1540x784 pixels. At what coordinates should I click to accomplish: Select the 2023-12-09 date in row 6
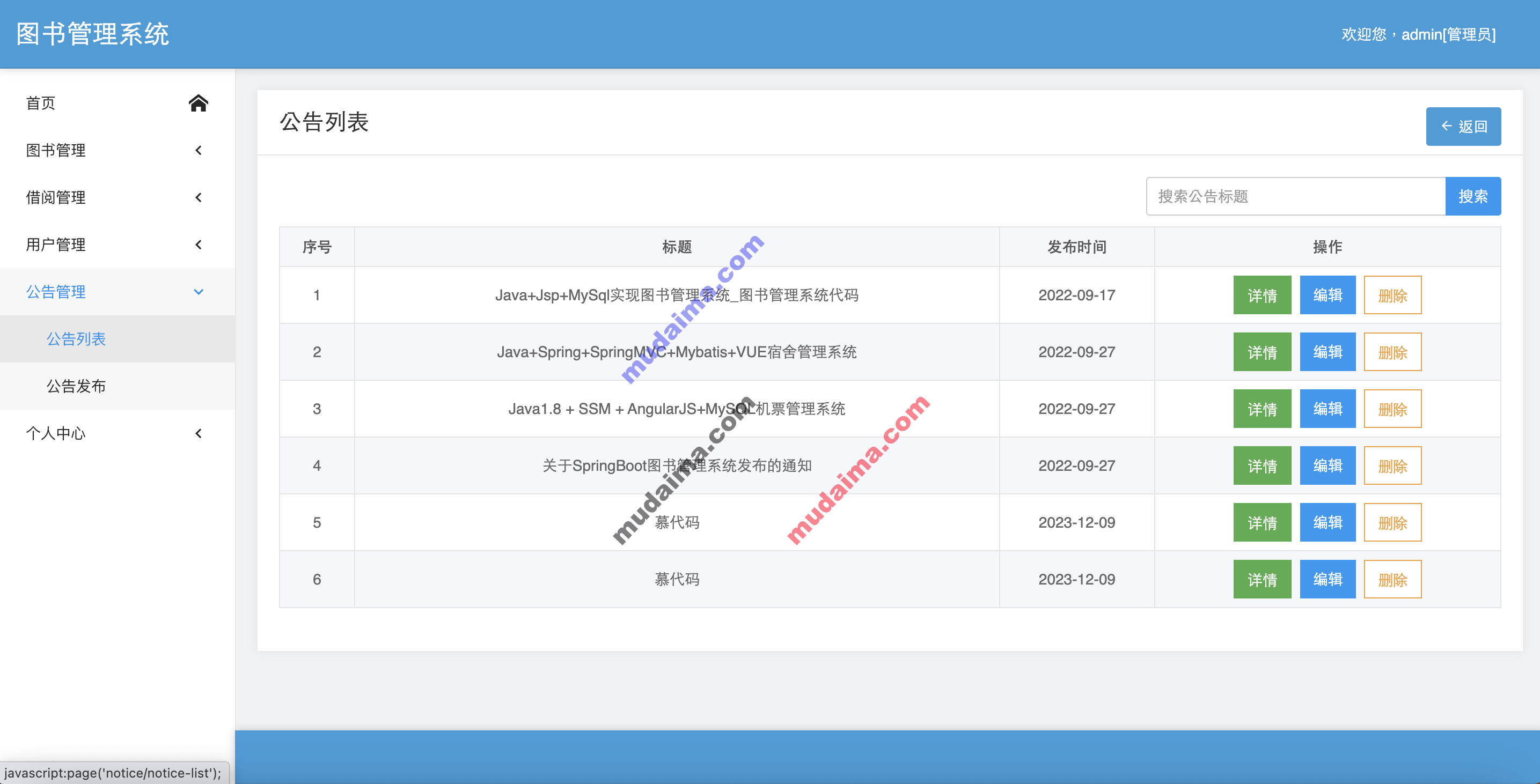click(1077, 579)
